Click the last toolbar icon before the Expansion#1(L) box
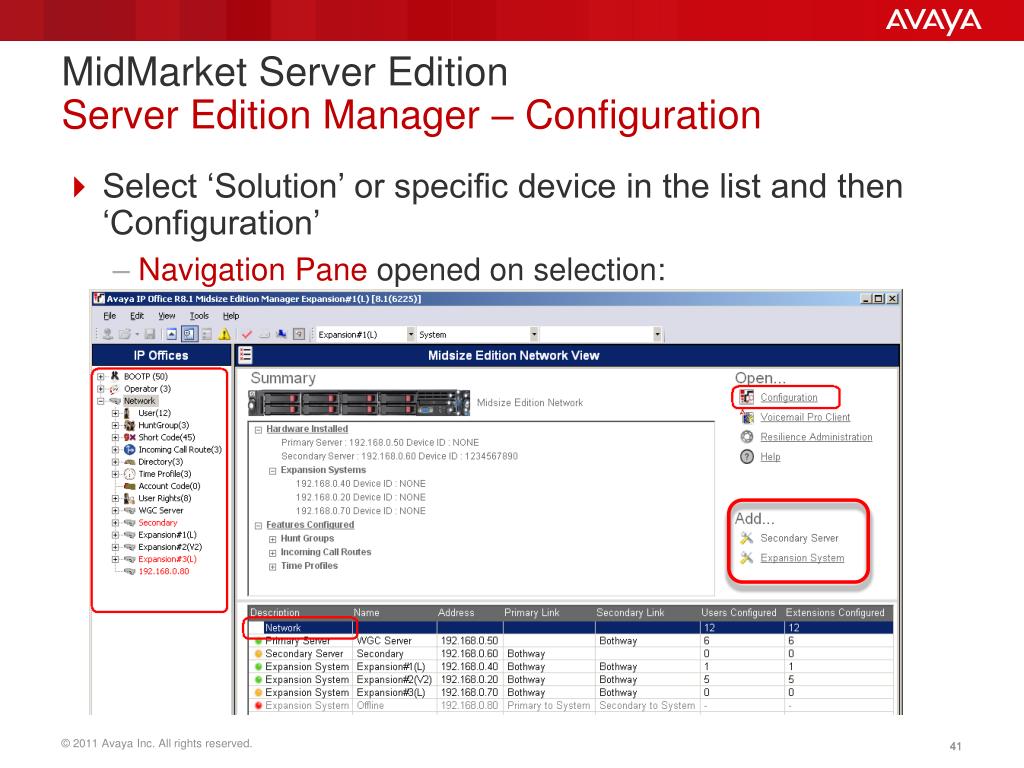 [298, 334]
